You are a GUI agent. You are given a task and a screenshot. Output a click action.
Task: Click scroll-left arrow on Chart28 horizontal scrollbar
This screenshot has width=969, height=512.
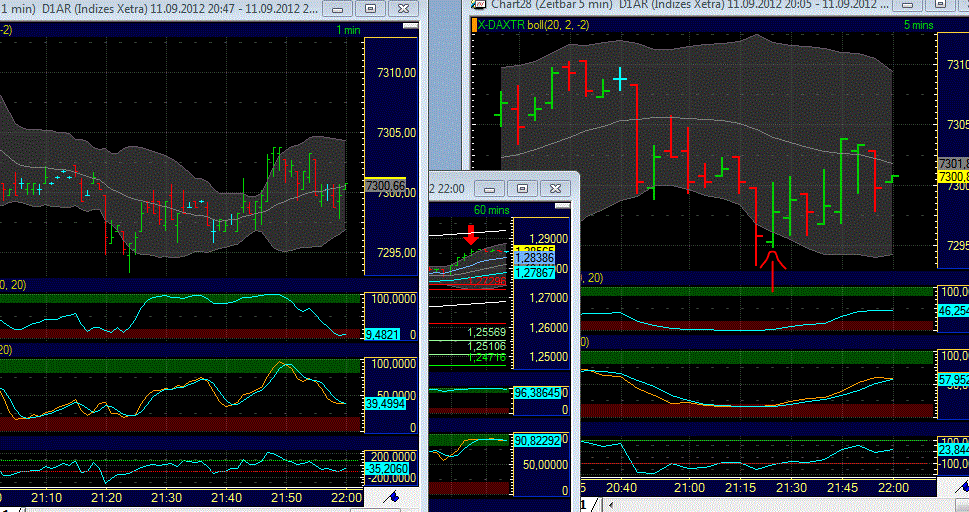pos(611,505)
